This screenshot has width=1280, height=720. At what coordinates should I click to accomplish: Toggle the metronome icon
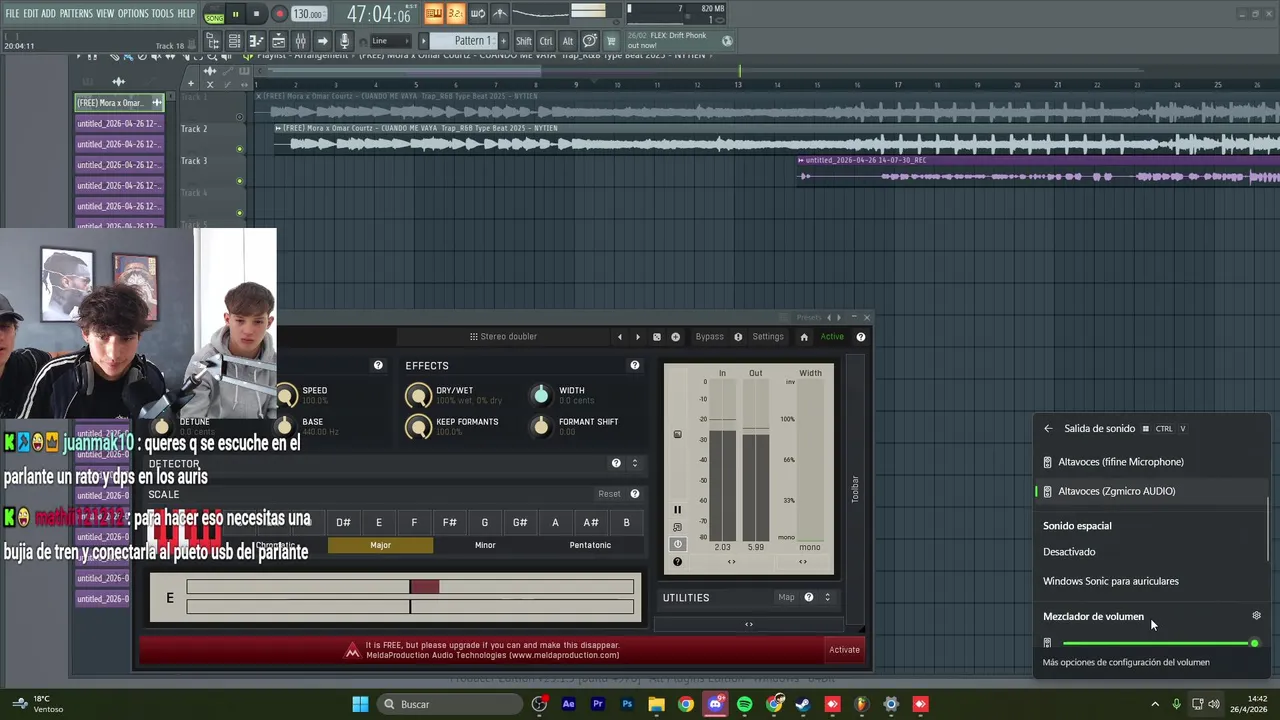click(x=500, y=13)
